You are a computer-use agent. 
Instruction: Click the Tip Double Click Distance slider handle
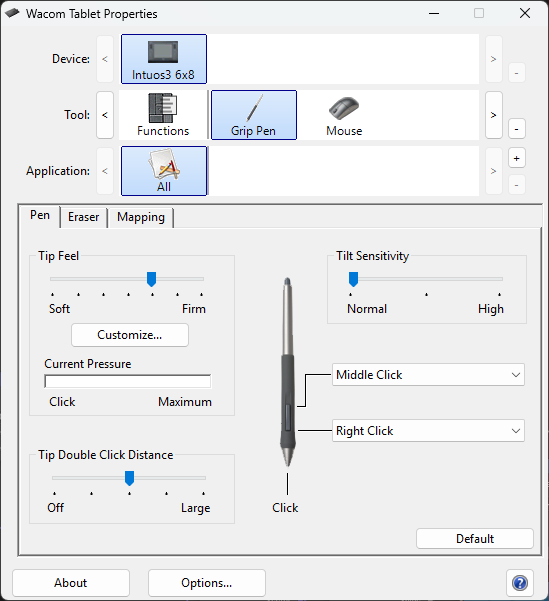130,478
